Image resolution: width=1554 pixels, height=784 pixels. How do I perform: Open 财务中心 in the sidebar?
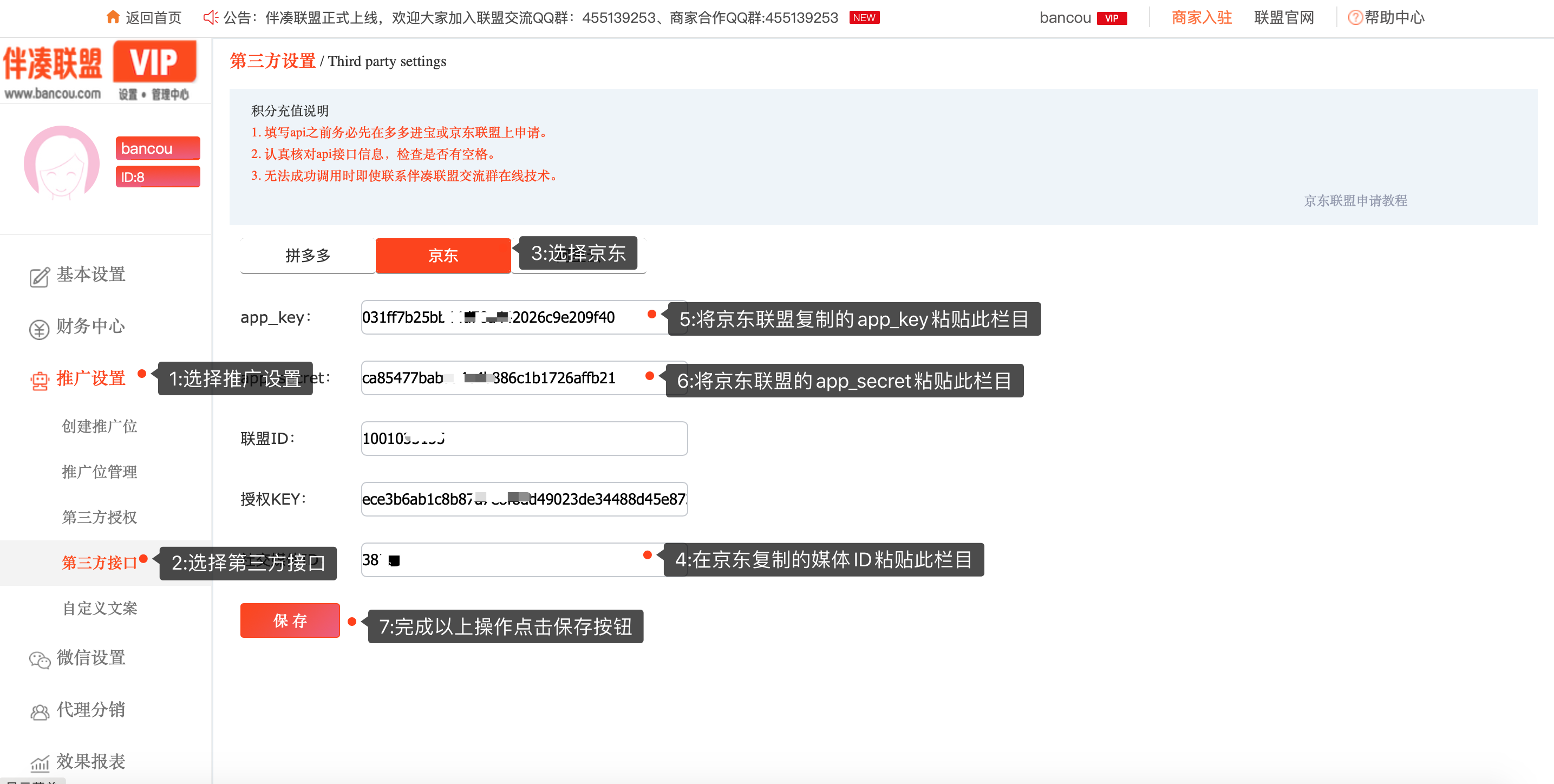click(x=90, y=327)
